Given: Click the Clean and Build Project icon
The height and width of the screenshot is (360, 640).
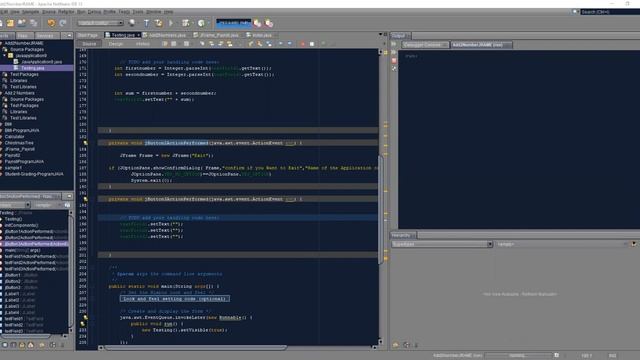Looking at the screenshot, I should 158,23.
